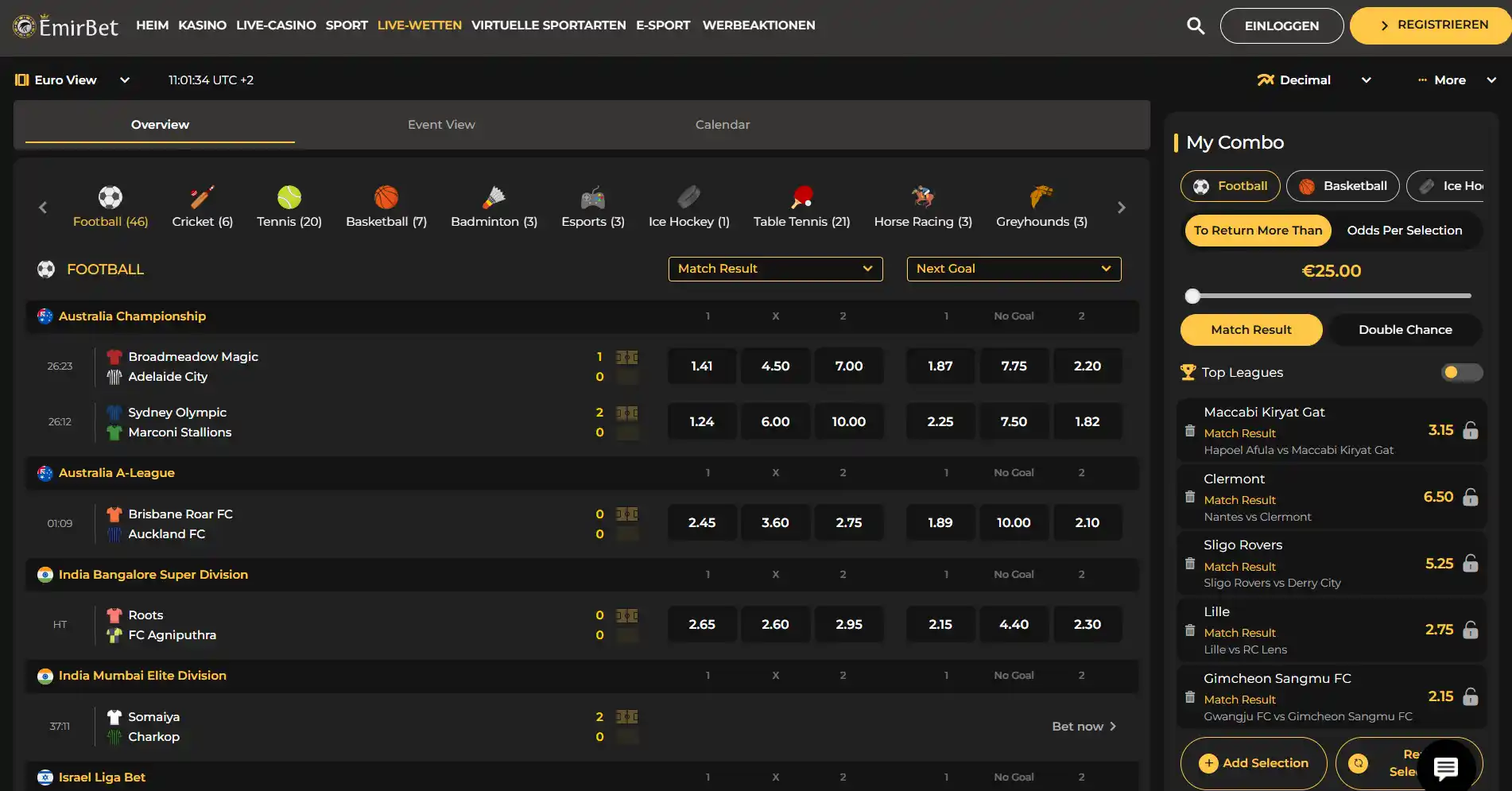The height and width of the screenshot is (791, 1512).
Task: Click the REGISTRIEREN button
Action: 1432,25
